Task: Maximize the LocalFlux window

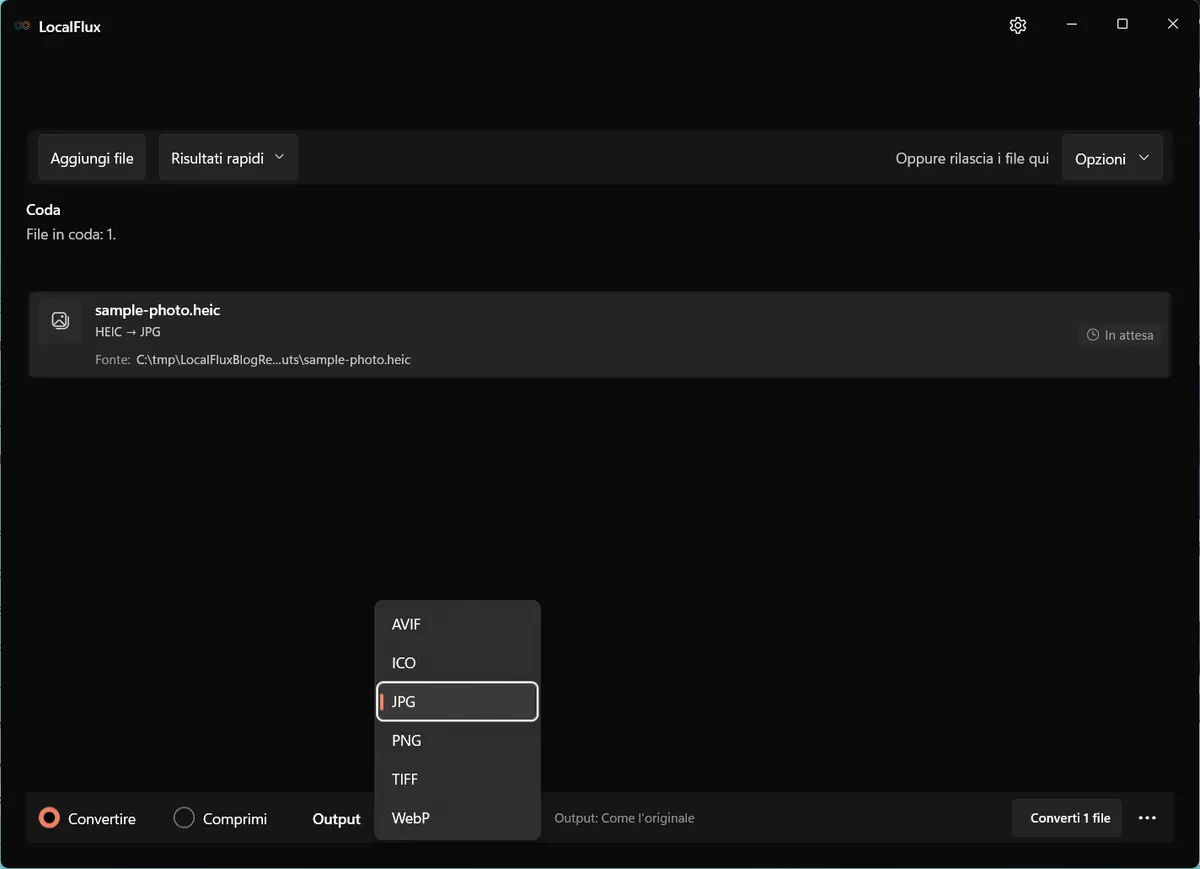Action: [x=1122, y=25]
